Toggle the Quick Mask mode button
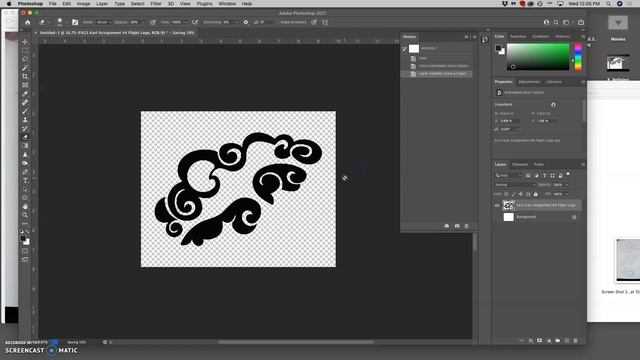The height and width of the screenshot is (360, 640). pyautogui.click(x=25, y=251)
